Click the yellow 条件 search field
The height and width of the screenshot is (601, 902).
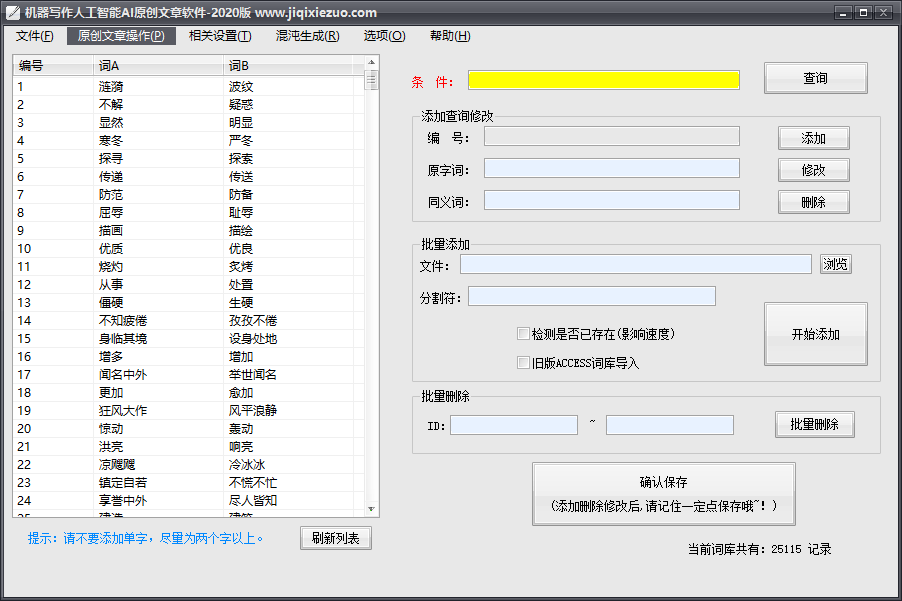[x=603, y=80]
